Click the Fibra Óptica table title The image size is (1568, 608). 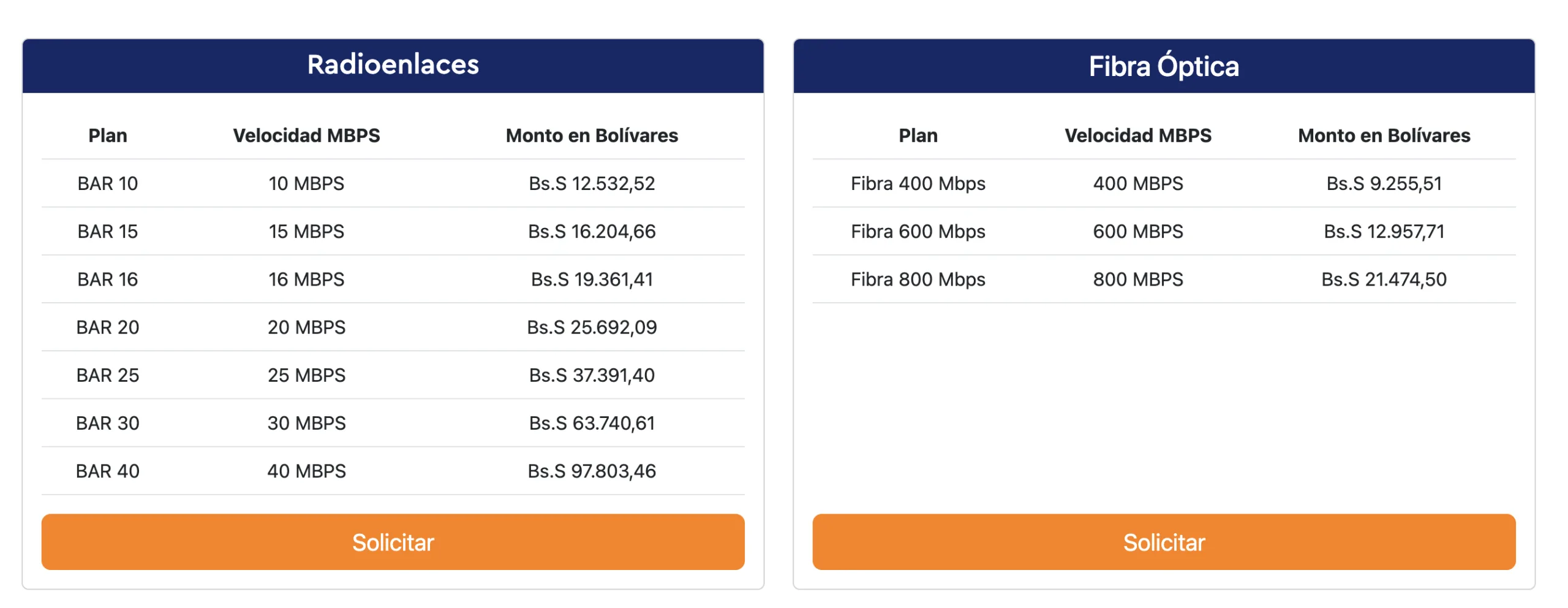pos(1163,66)
